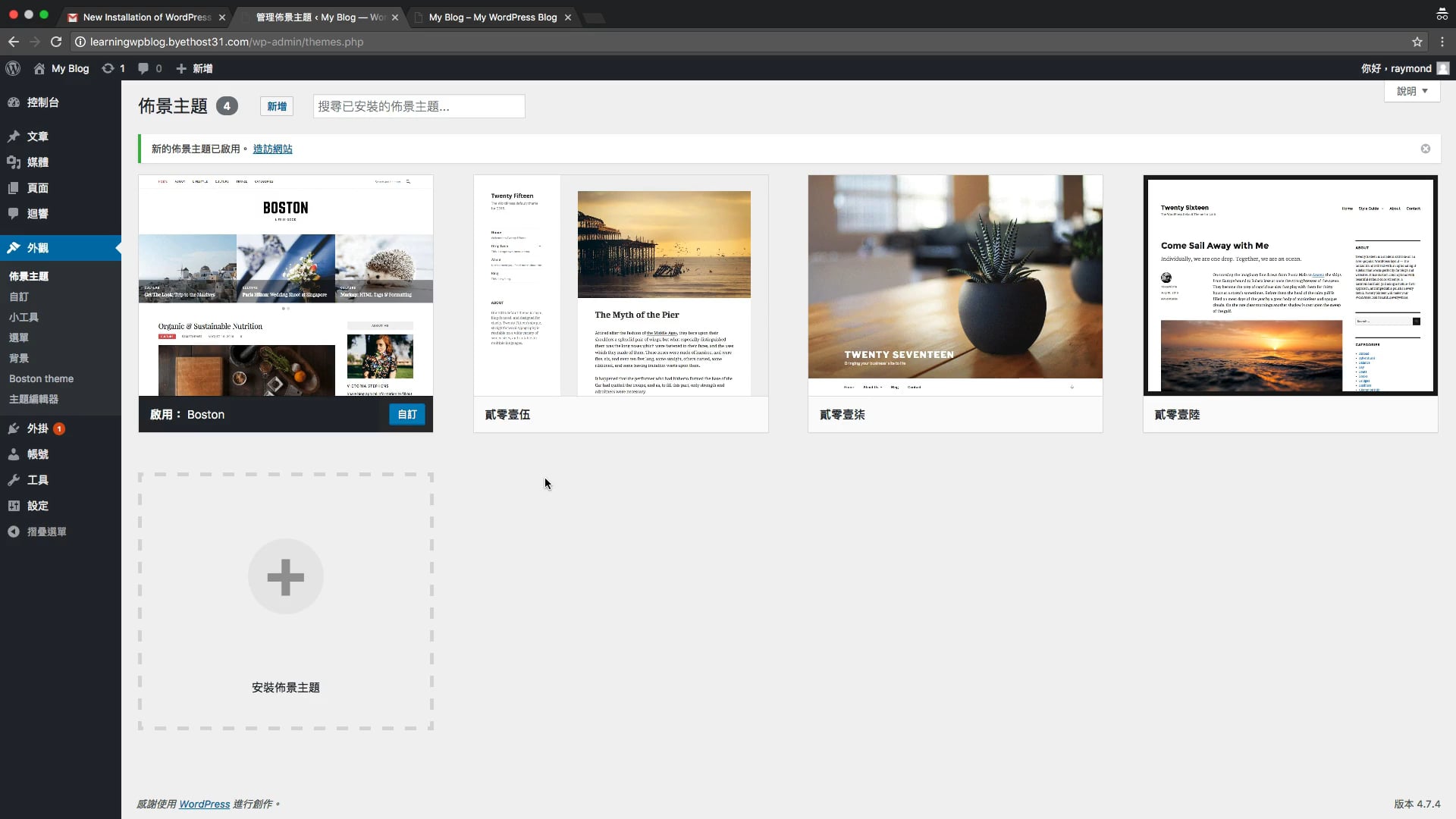The image size is (1456, 819).
Task: Collapse sidebar with 摺疊選單
Action: click(x=45, y=532)
